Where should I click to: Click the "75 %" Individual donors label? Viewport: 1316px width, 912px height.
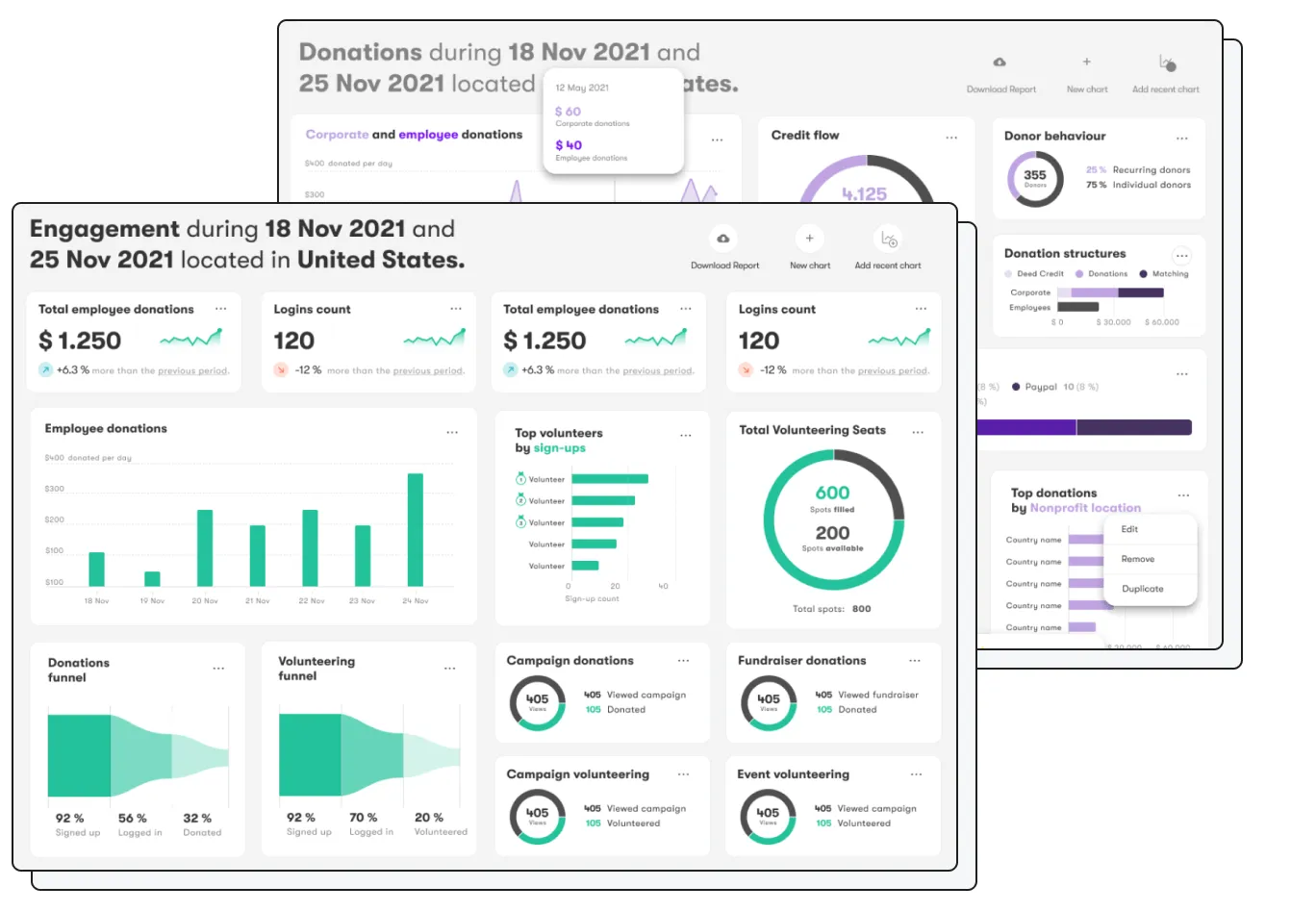pyautogui.click(x=1138, y=186)
